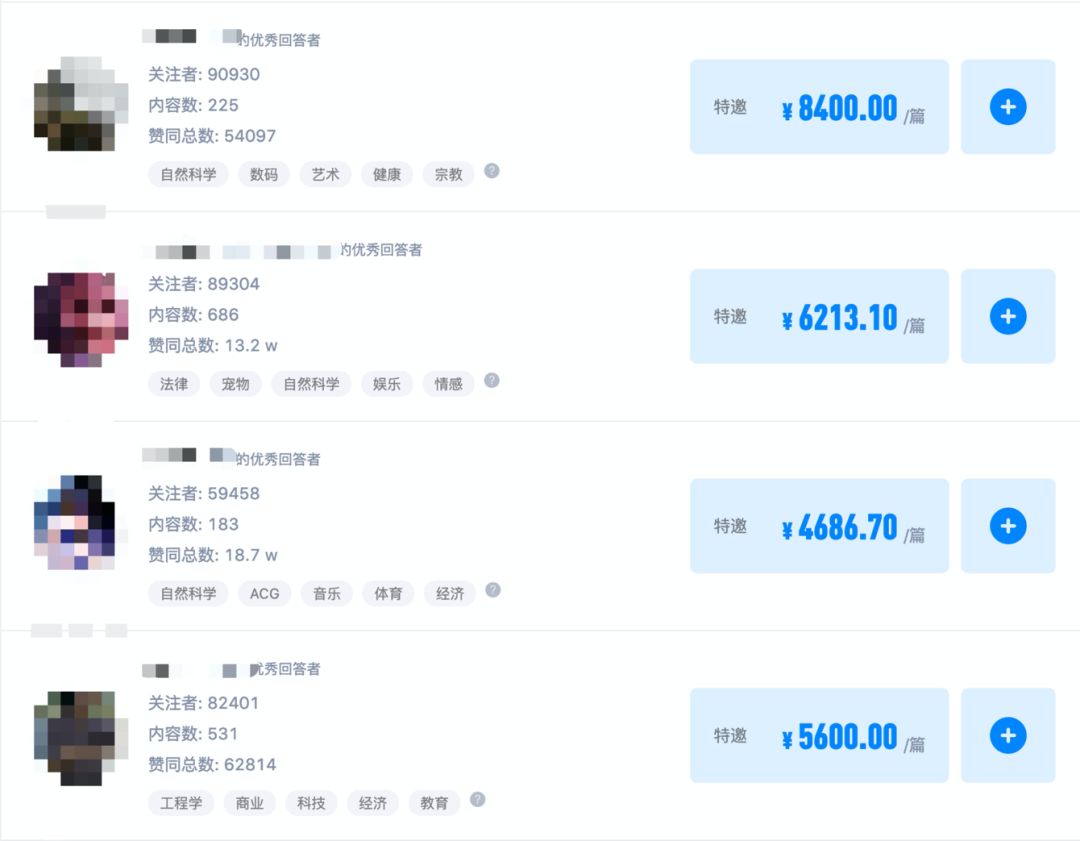Select the 工程学 topic tag
The width and height of the screenshot is (1080, 841).
coord(181,803)
